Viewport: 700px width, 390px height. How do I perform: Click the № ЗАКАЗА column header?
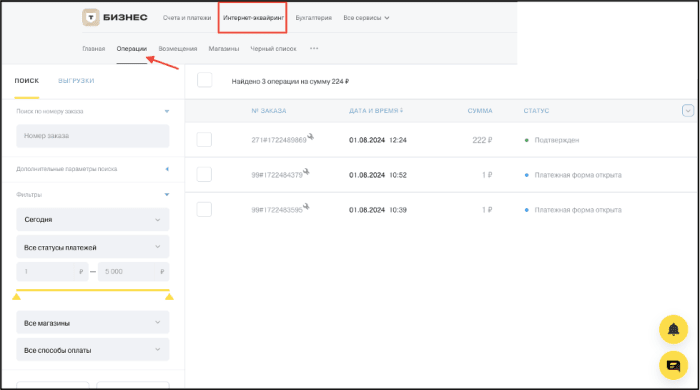tap(269, 111)
